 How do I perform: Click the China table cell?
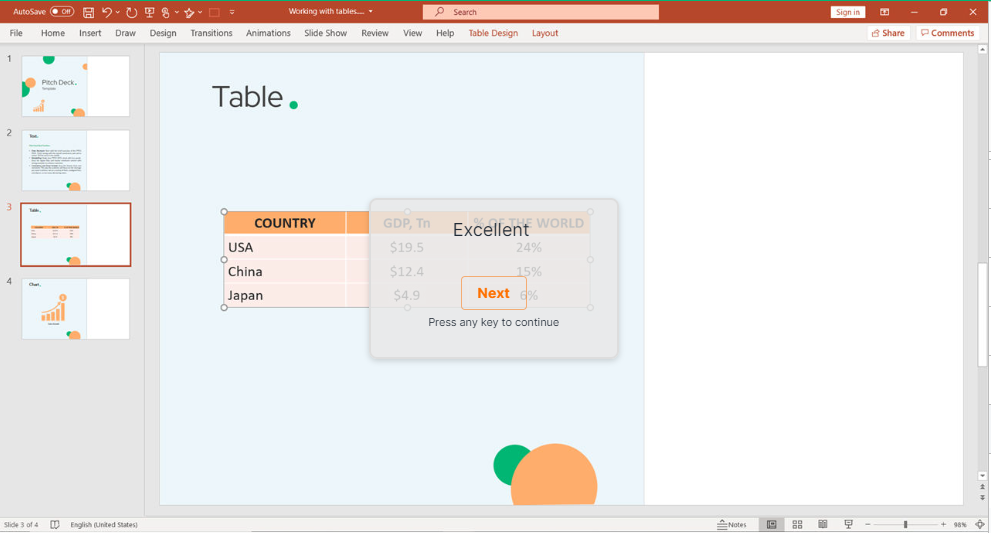[284, 271]
